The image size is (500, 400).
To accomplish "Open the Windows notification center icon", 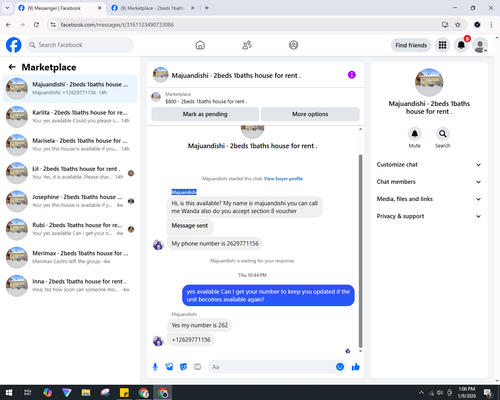I will 489,393.
